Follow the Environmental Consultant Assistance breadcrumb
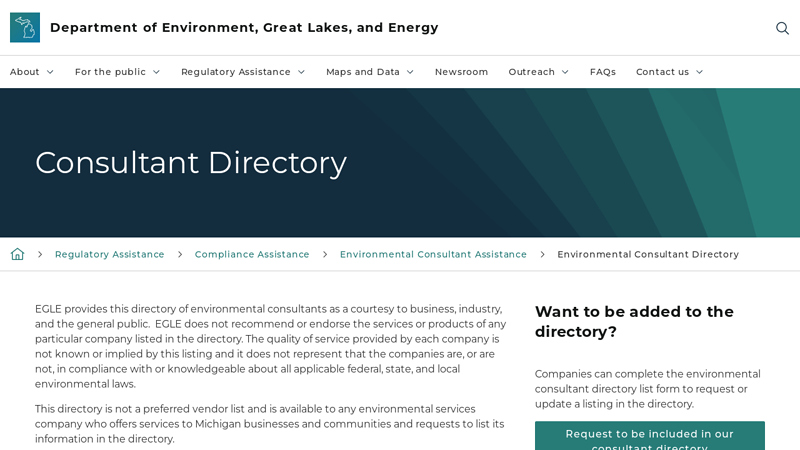This screenshot has width=800, height=450. [433, 254]
